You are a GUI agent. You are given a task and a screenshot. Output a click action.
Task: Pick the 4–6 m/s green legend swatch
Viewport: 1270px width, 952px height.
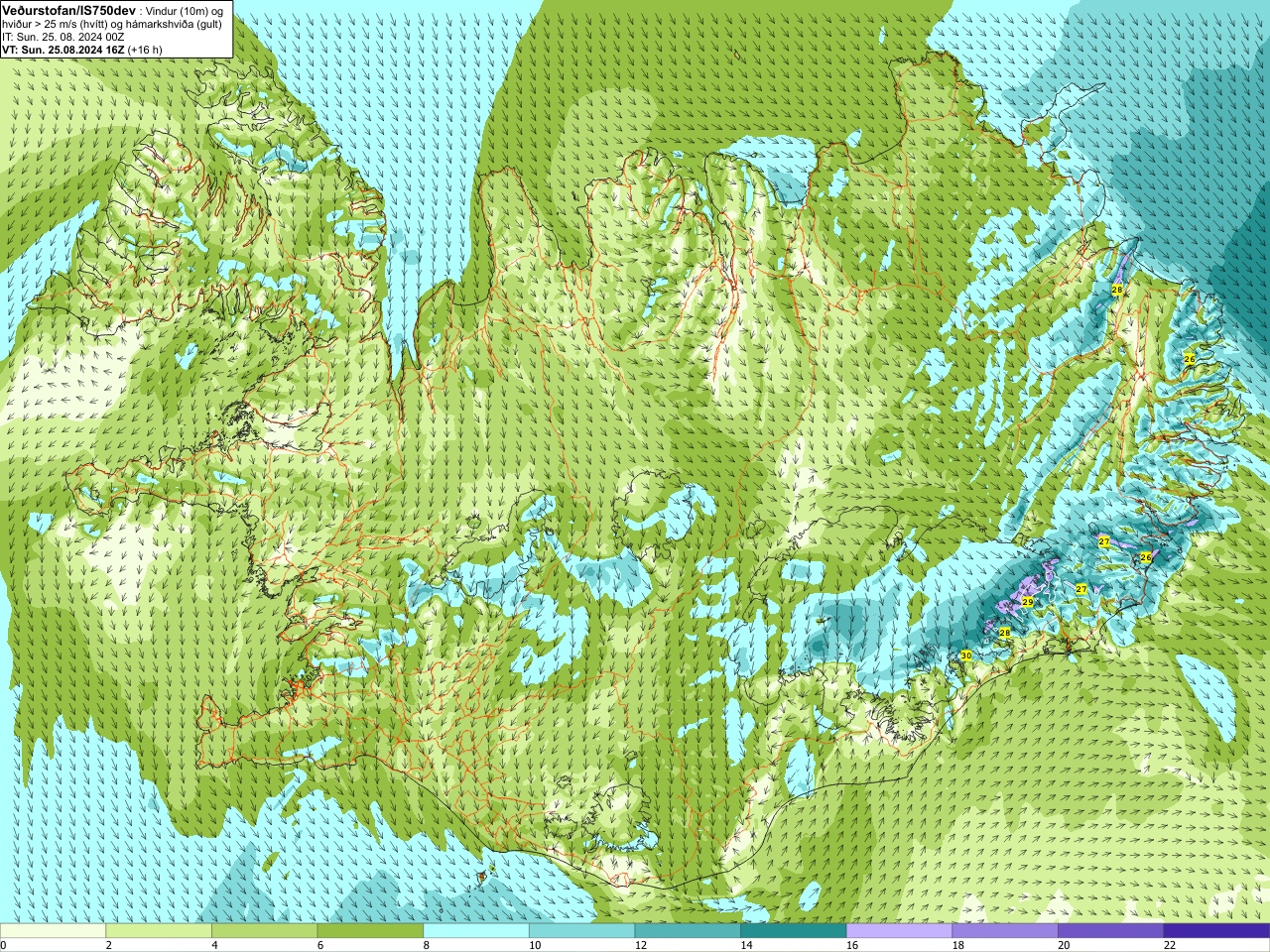pyautogui.click(x=264, y=931)
